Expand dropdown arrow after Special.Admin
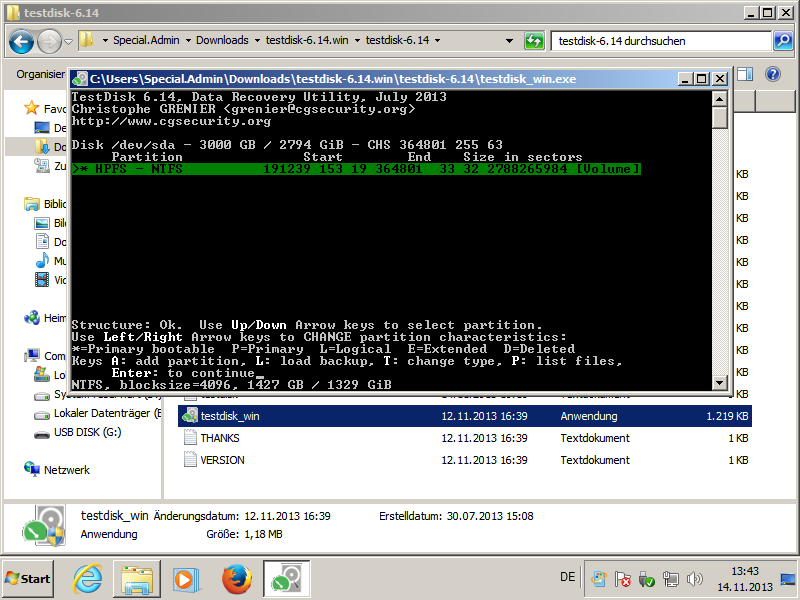800x600 pixels. click(x=188, y=40)
